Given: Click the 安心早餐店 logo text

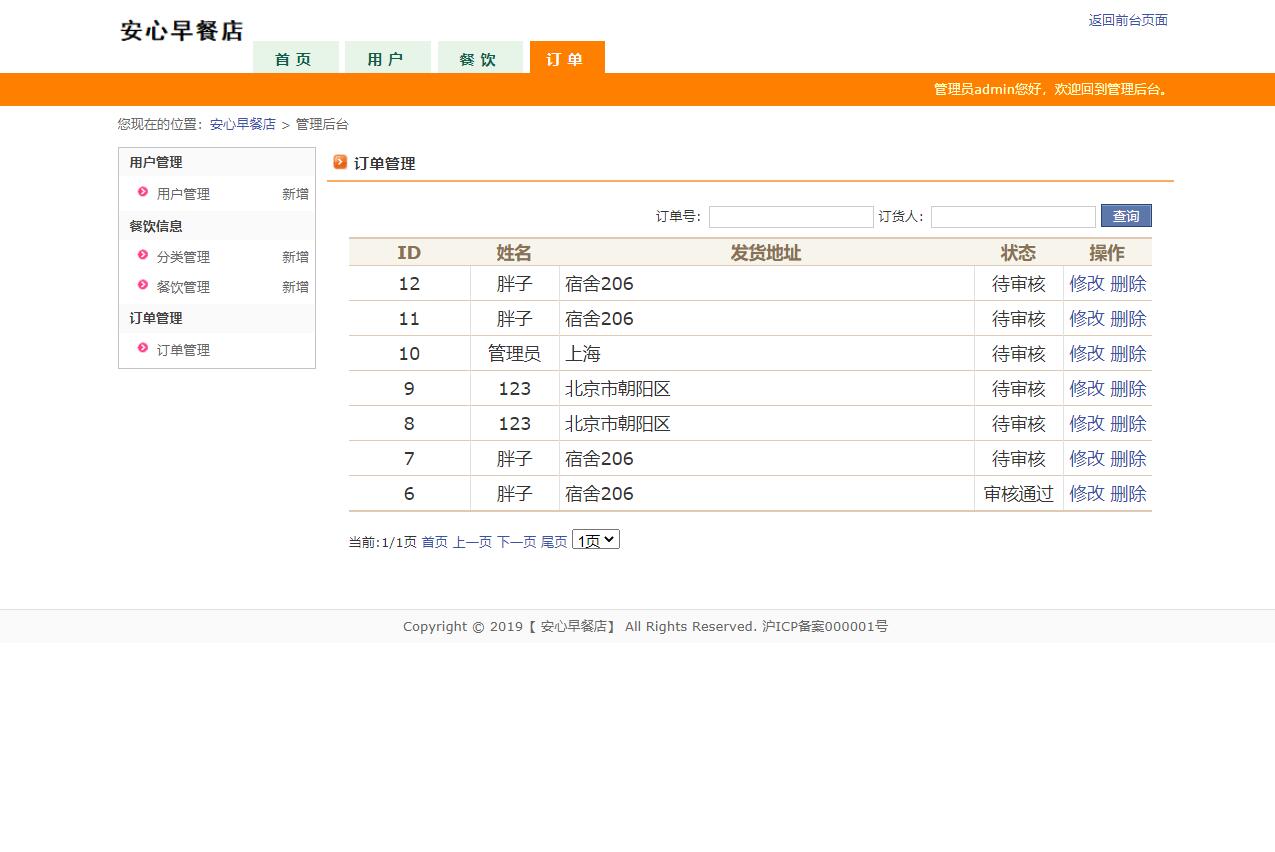Looking at the screenshot, I should tap(180, 30).
